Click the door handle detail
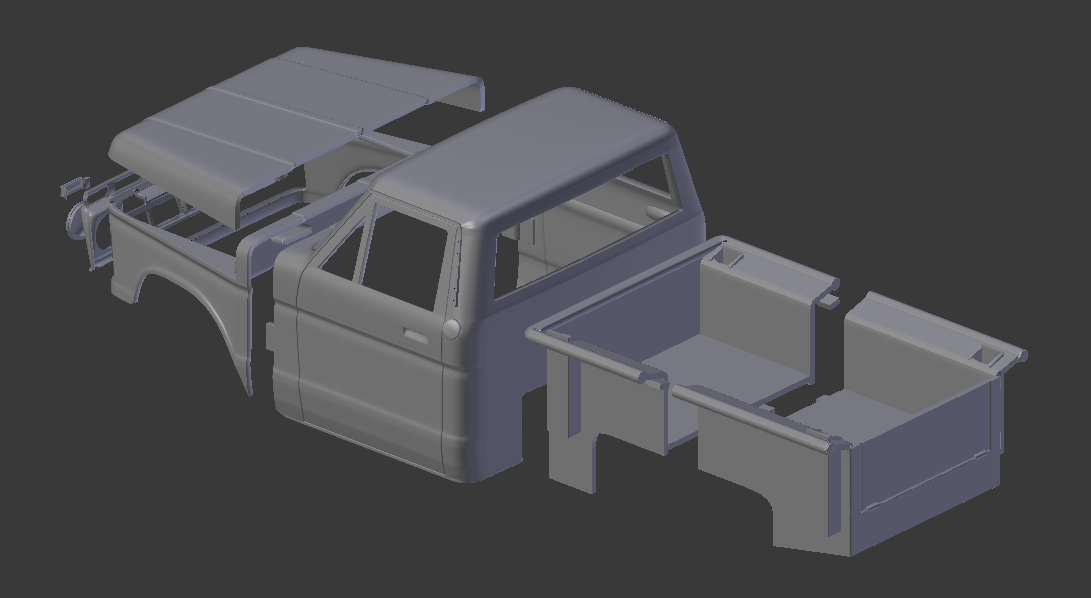The image size is (1091, 598). (412, 333)
